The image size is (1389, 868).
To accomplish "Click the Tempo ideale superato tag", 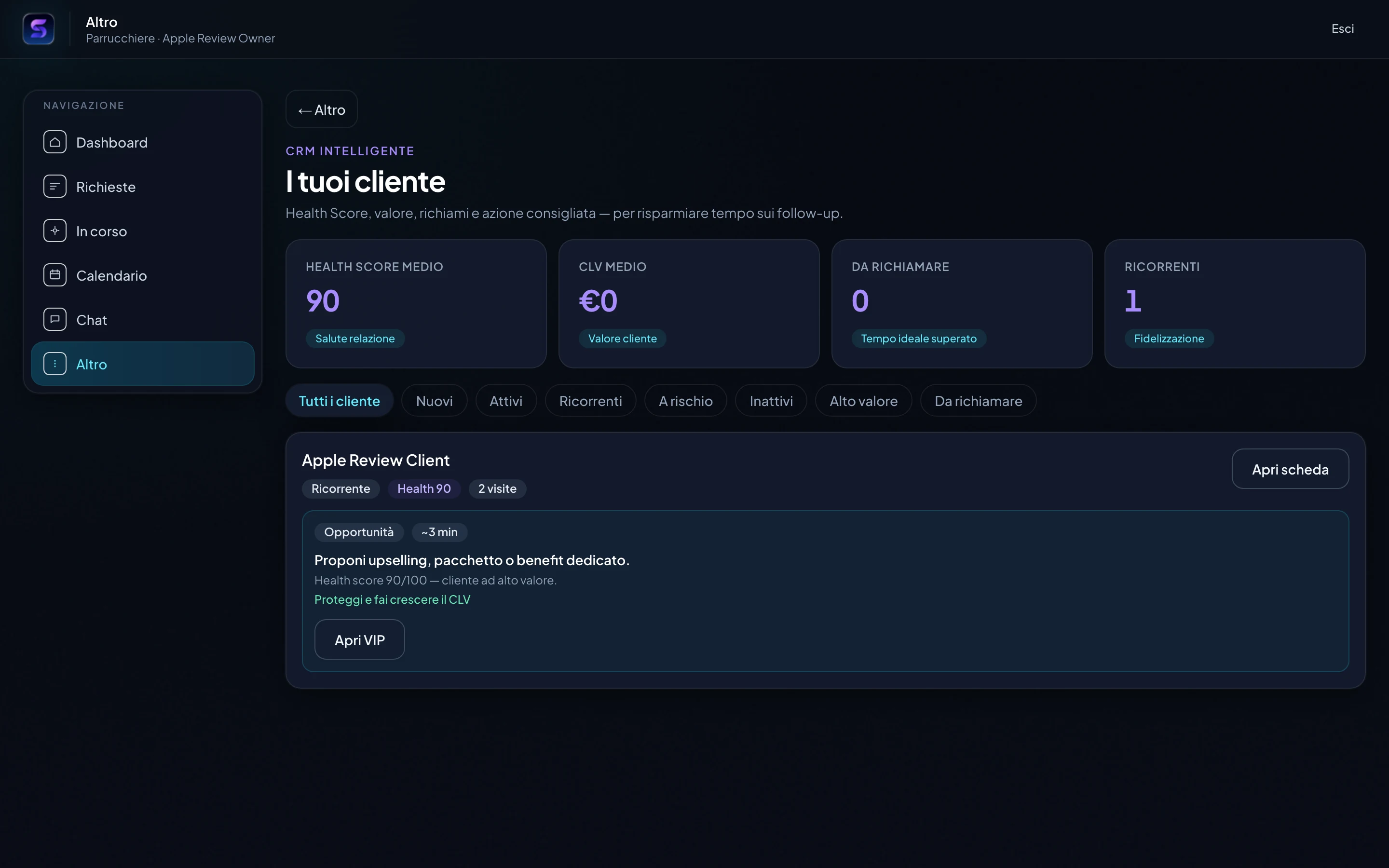I will 918,338.
